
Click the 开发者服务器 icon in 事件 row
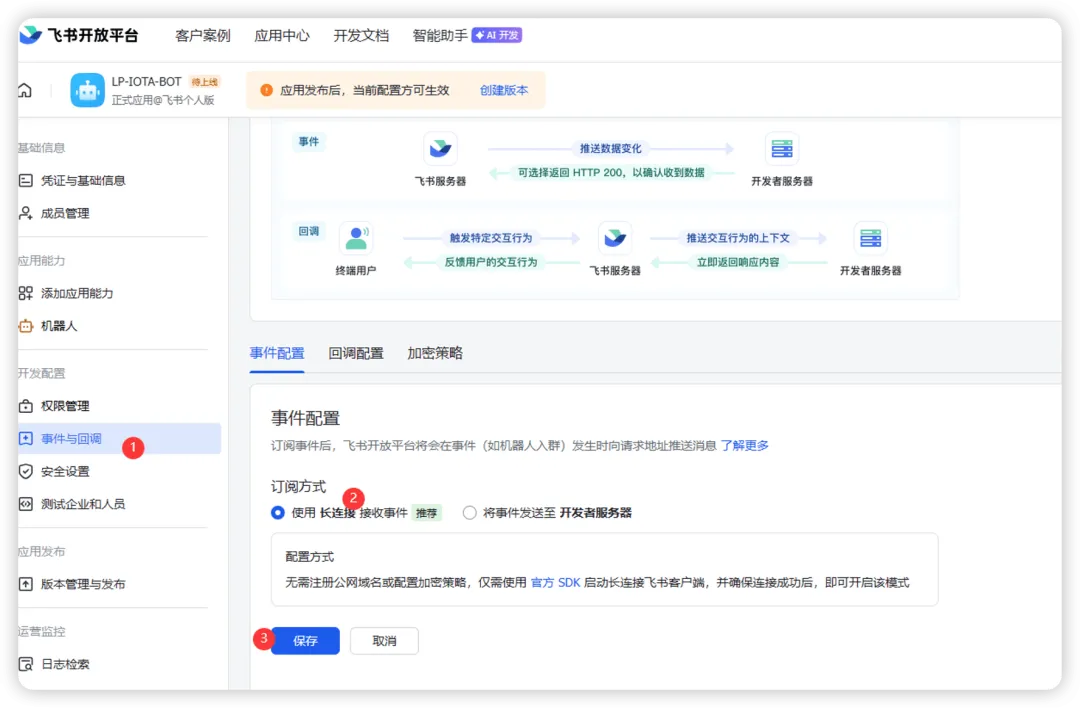point(782,149)
